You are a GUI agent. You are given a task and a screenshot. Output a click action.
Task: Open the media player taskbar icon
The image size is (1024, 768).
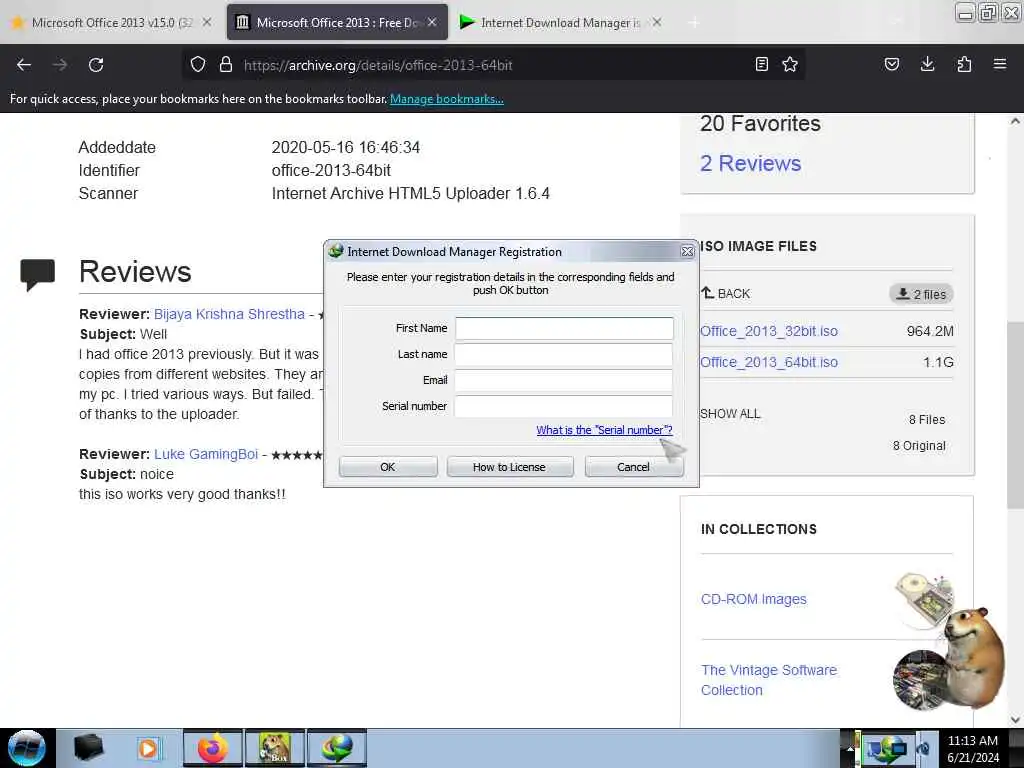148,748
